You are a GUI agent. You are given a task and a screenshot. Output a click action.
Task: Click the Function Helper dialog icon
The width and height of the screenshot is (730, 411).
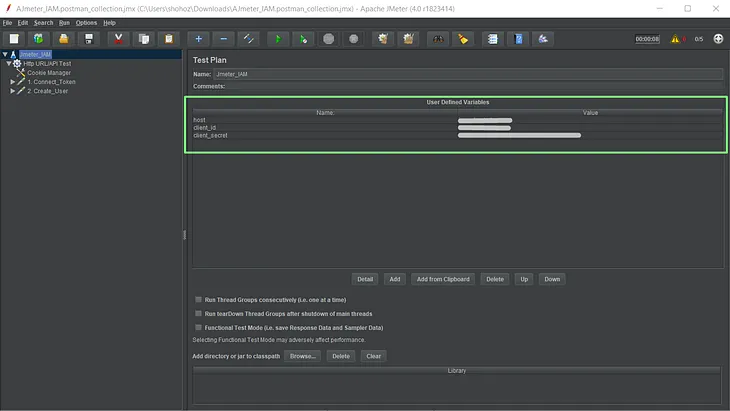[x=493, y=39]
